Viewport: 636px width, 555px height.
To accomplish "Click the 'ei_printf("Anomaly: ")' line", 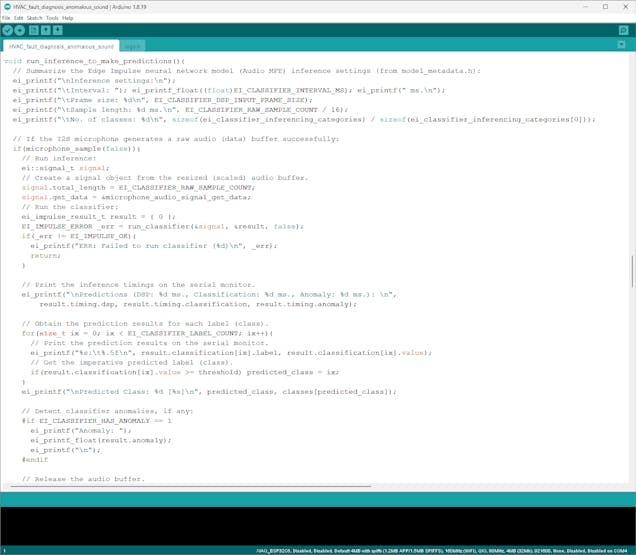I will point(81,430).
